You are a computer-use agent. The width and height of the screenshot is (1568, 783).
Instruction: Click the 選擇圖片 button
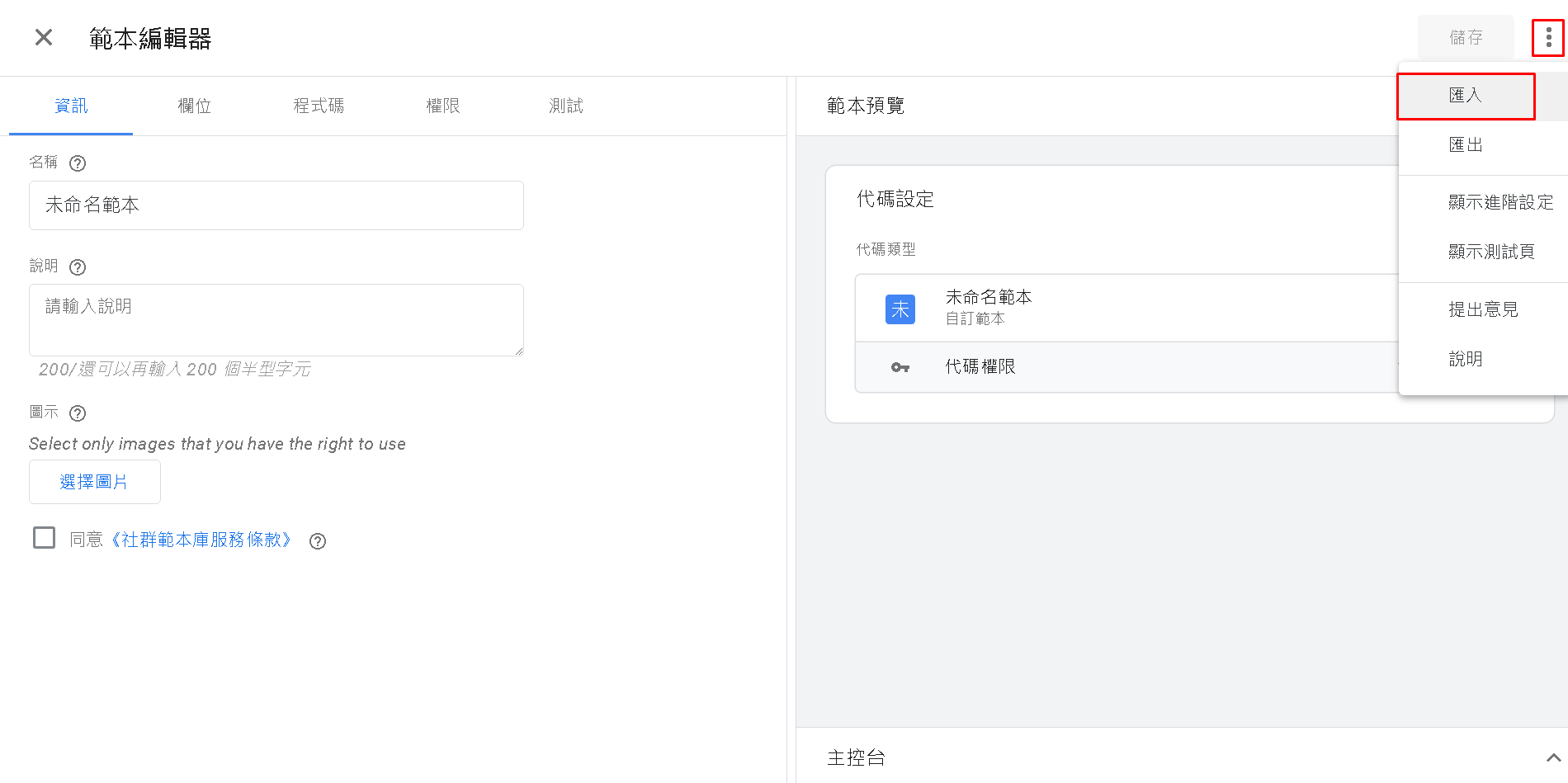(94, 482)
